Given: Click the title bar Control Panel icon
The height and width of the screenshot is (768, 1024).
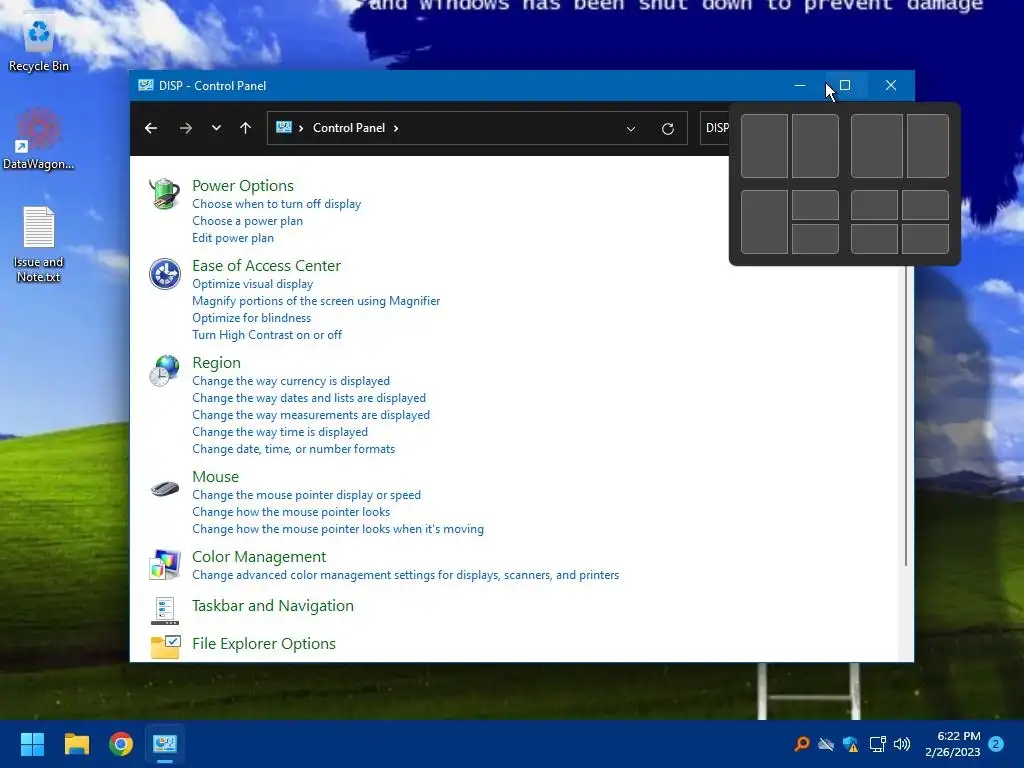Looking at the screenshot, I should 146,86.
